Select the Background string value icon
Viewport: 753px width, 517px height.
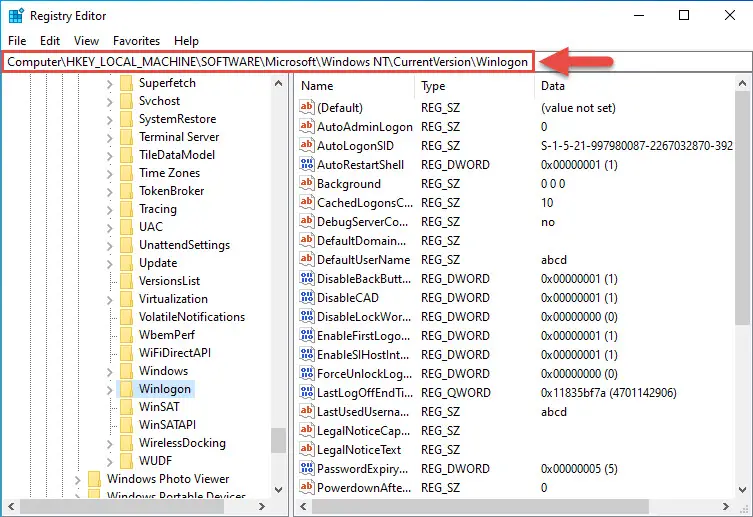306,183
